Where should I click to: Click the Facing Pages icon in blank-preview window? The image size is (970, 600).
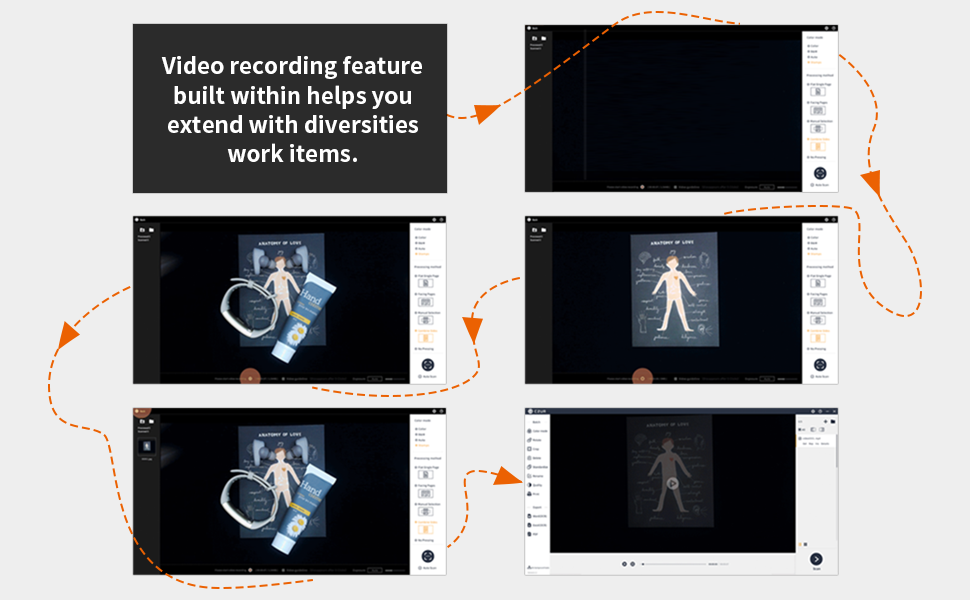pos(818,110)
